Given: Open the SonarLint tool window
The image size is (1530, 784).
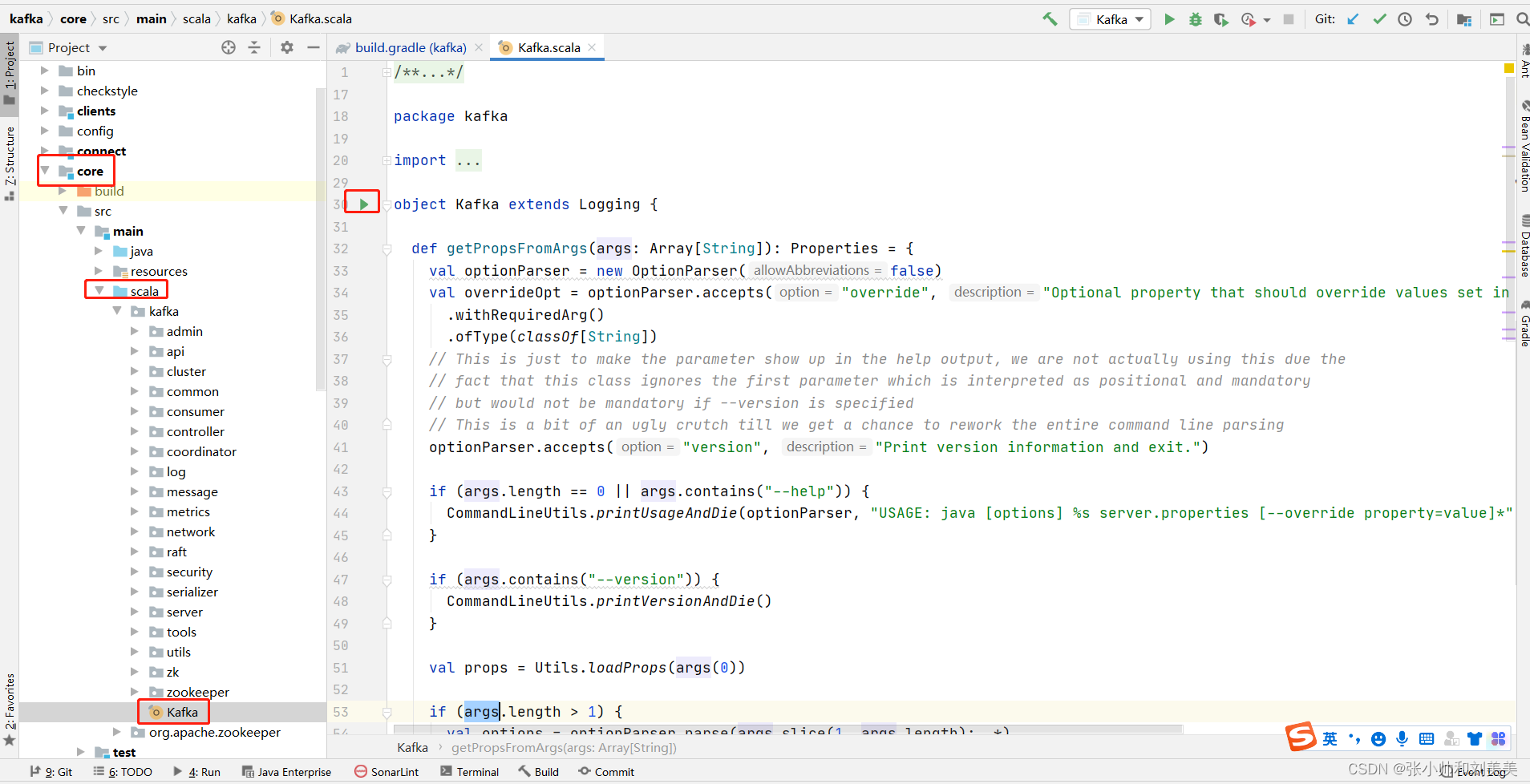Looking at the screenshot, I should click(x=387, y=772).
